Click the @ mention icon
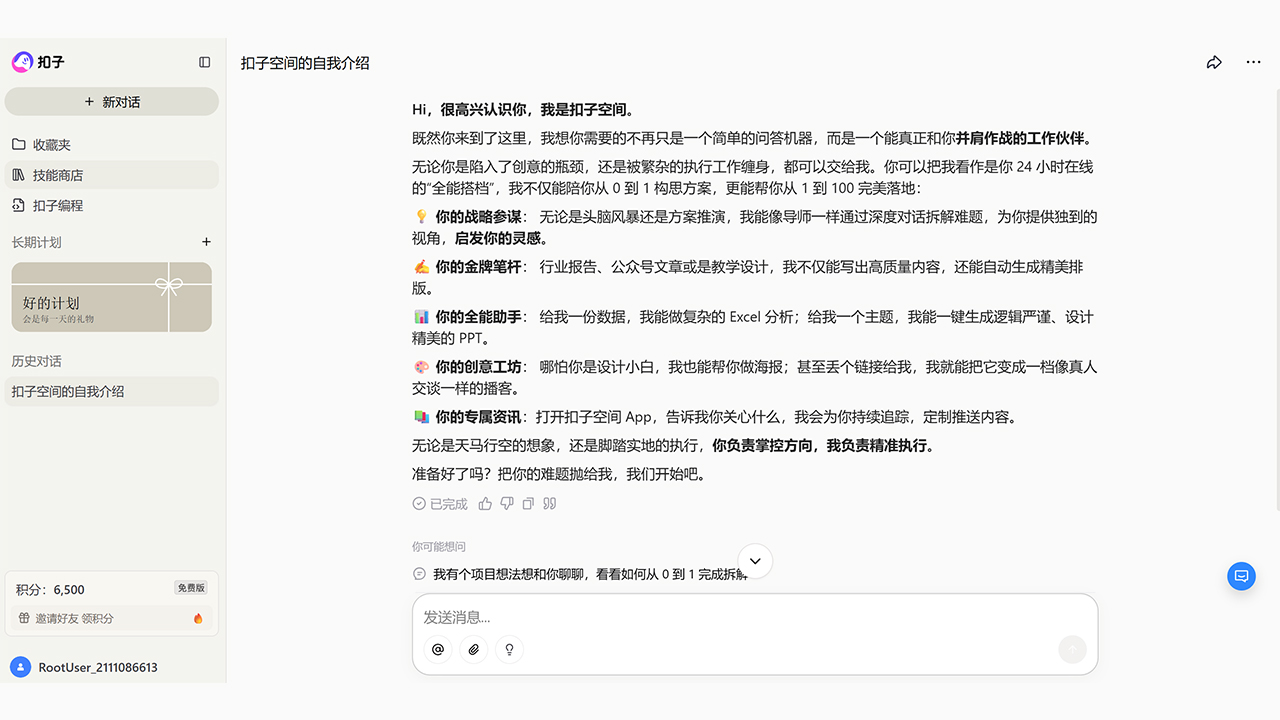1280x720 pixels. (x=438, y=650)
